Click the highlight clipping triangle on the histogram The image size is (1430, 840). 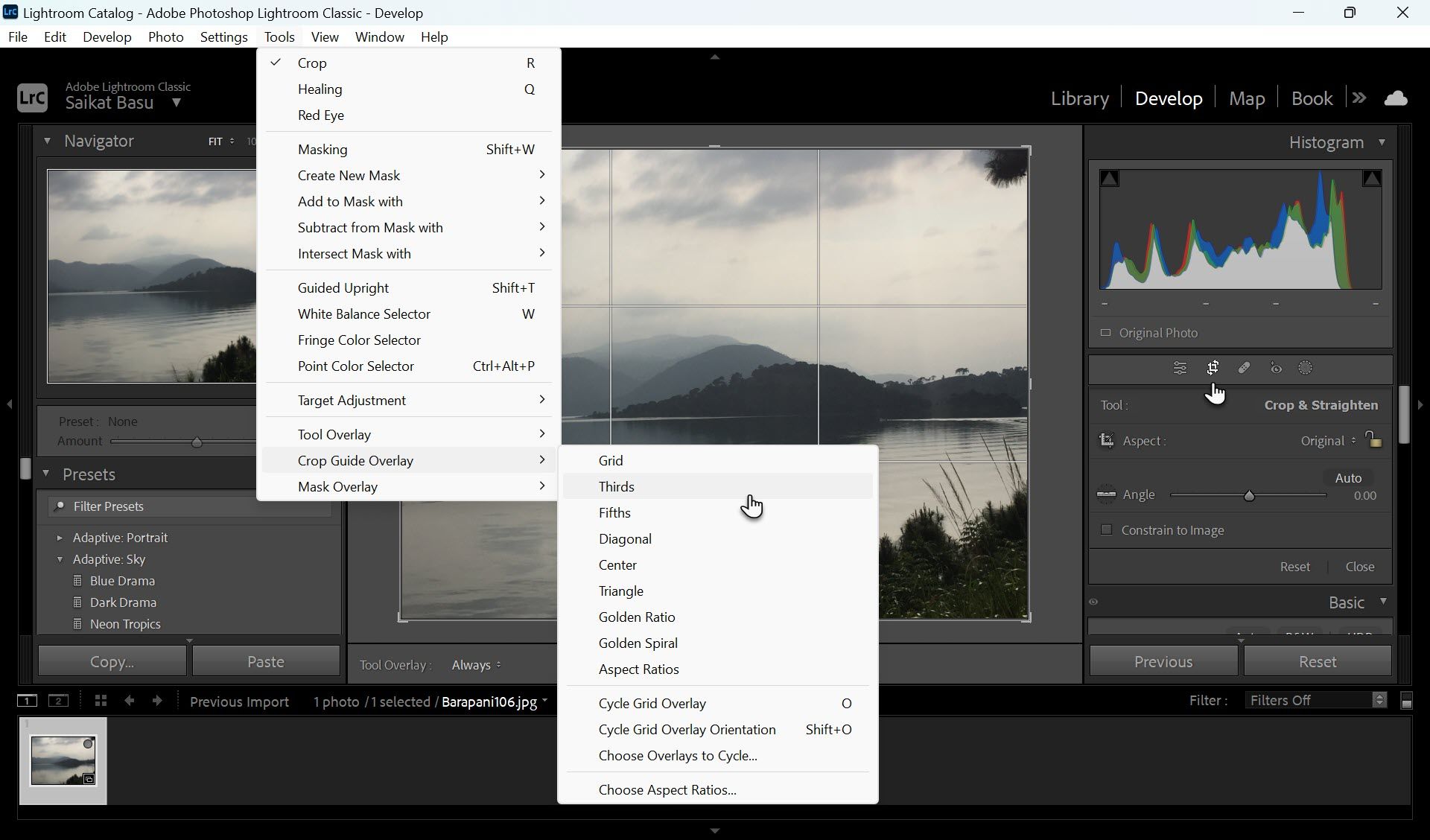click(1372, 177)
